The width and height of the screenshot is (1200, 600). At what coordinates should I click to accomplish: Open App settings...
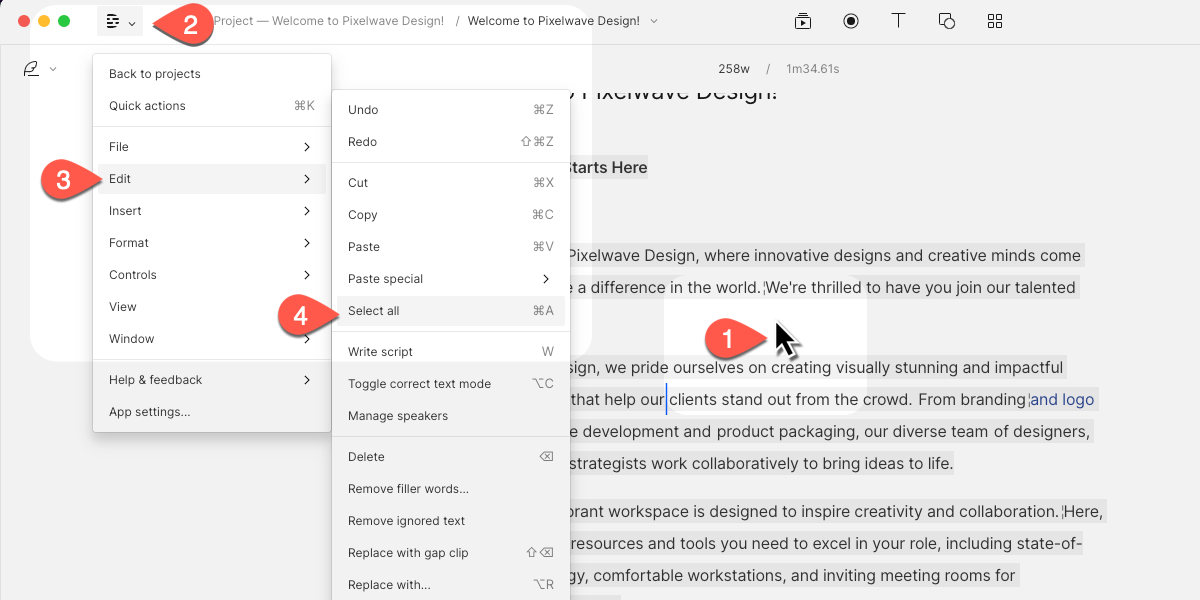(212, 412)
